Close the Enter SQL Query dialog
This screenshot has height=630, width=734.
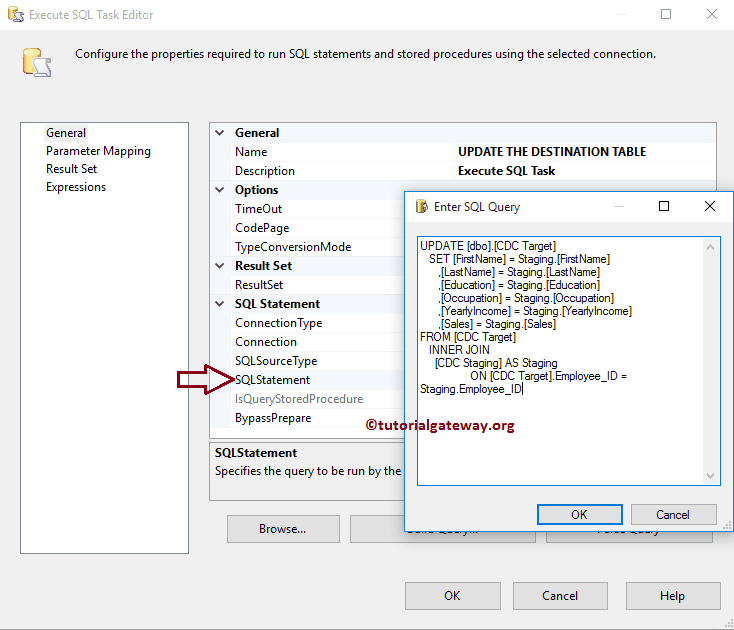tap(710, 206)
